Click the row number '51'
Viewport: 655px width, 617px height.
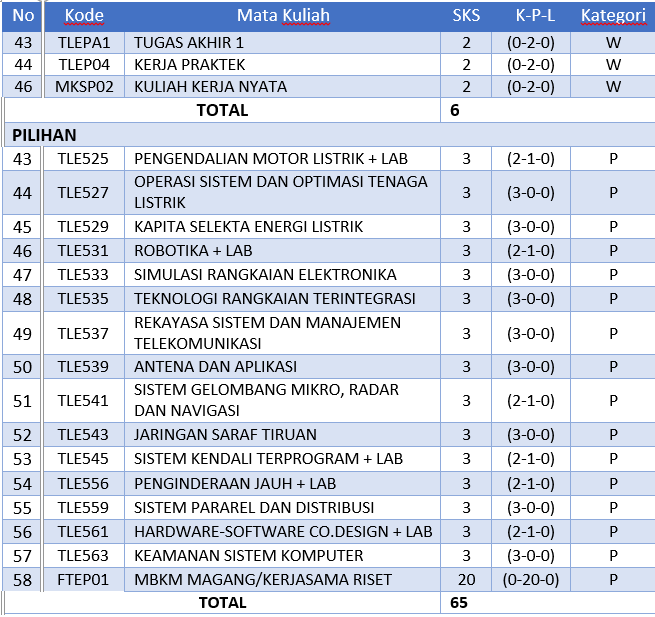click(x=23, y=401)
